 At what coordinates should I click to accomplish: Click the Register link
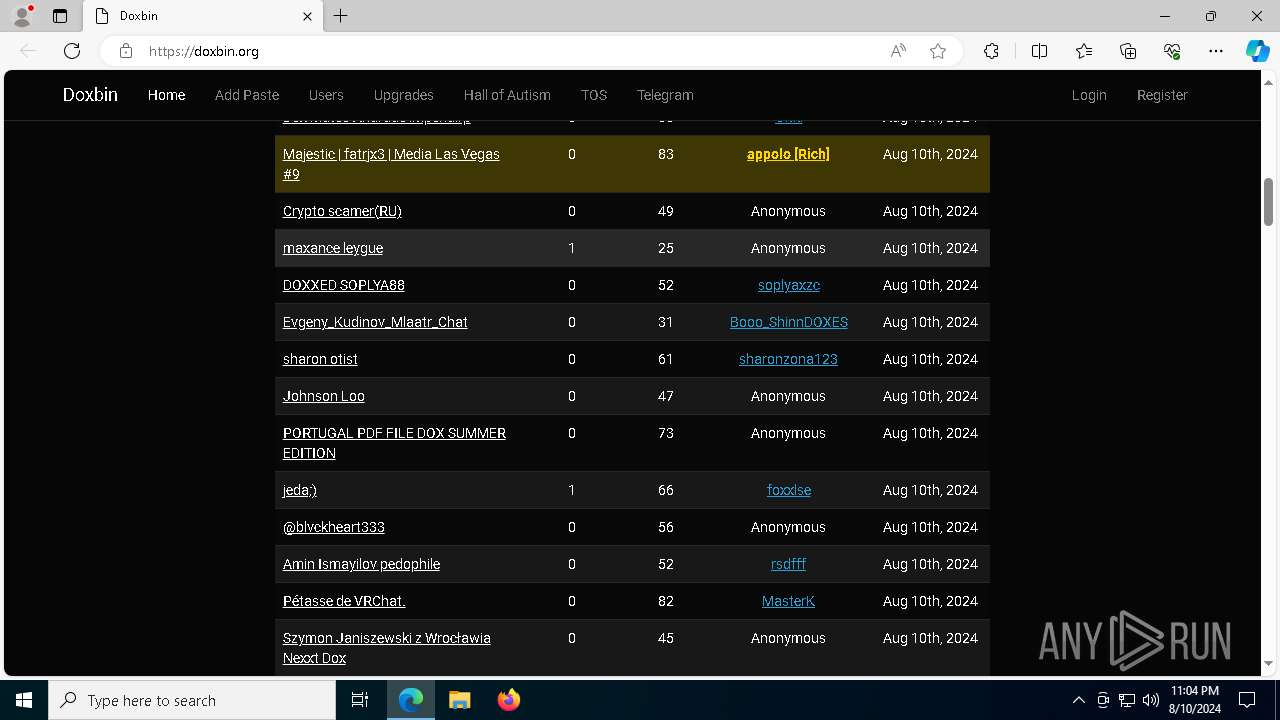pyautogui.click(x=1162, y=95)
